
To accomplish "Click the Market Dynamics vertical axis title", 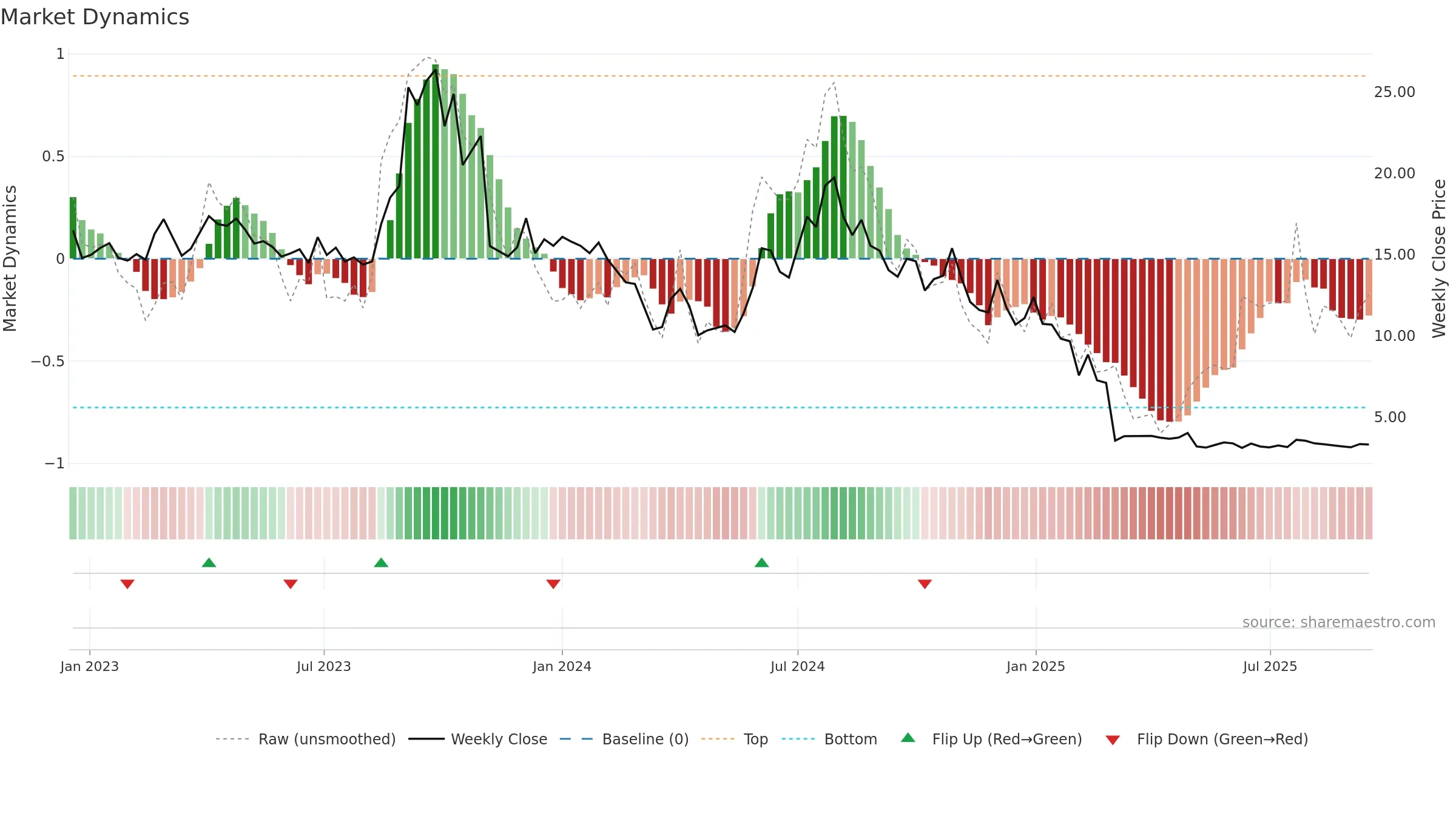I will (10, 258).
